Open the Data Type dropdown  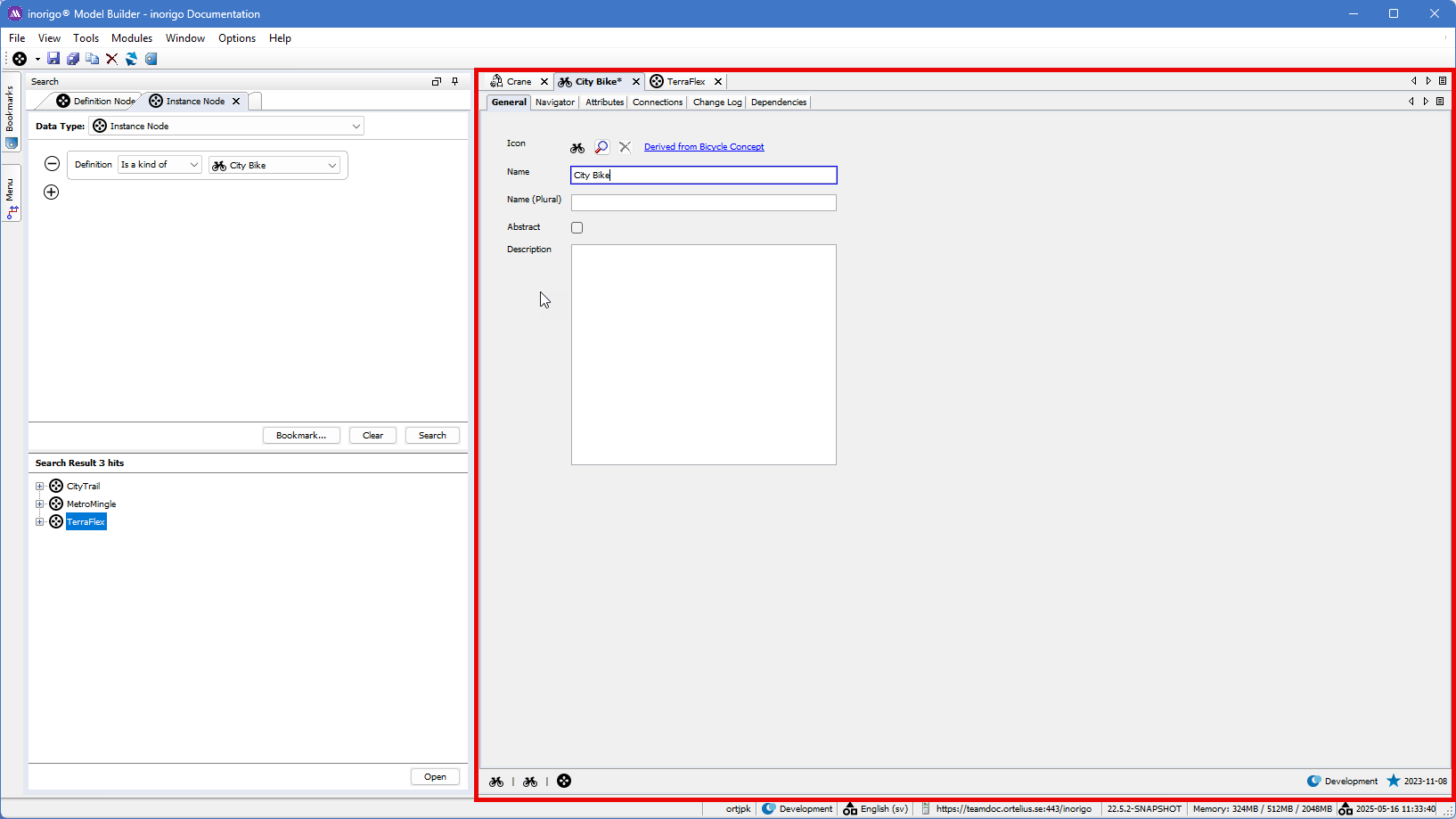tap(356, 127)
